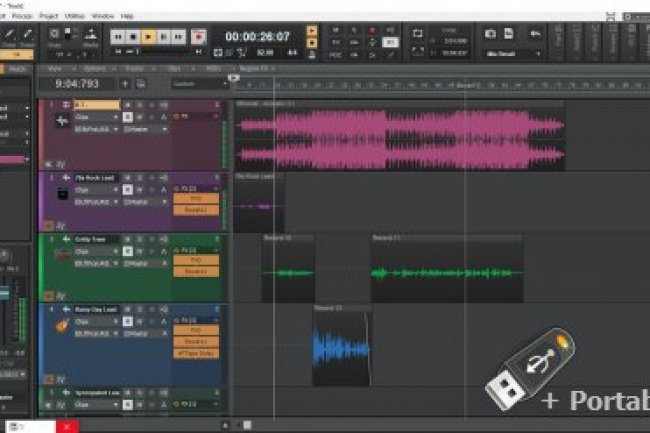Click the add track plus button
The height and width of the screenshot is (433, 650).
click(125, 84)
